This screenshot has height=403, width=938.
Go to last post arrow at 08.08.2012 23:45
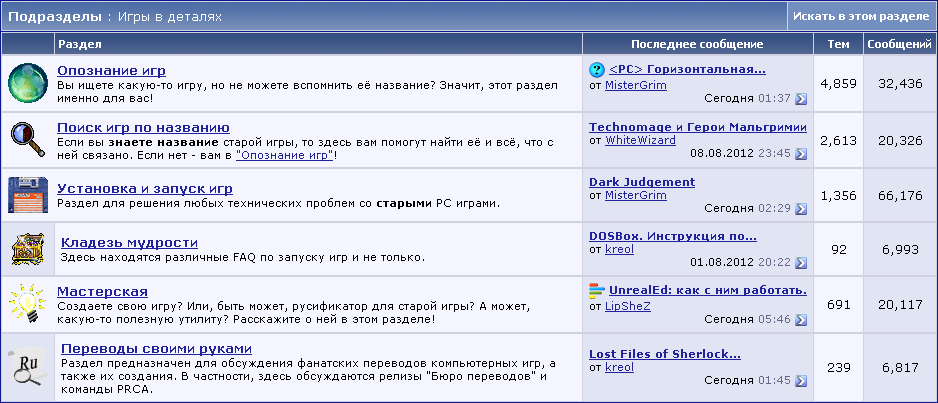(x=801, y=154)
